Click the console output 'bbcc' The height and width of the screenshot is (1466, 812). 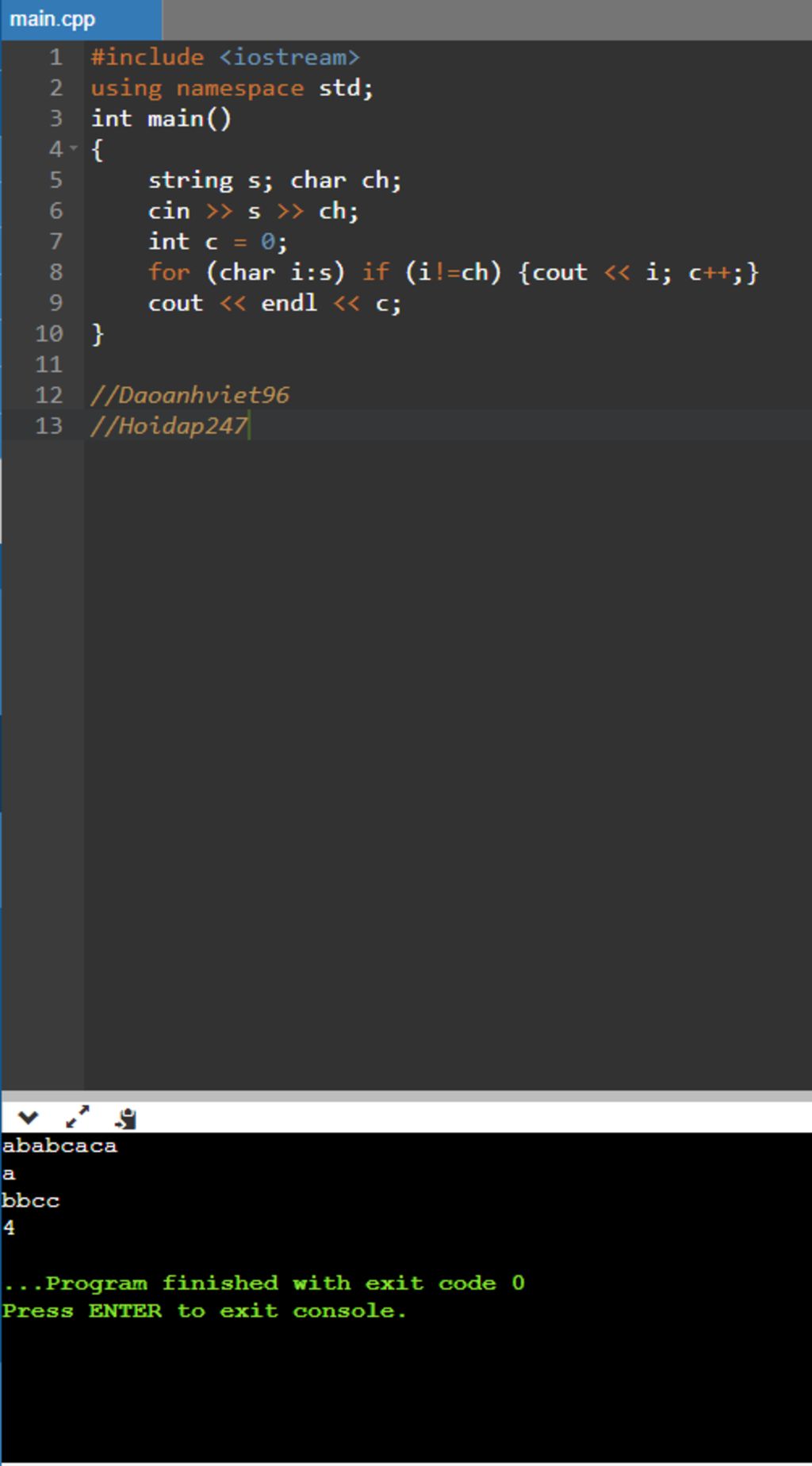click(31, 1200)
